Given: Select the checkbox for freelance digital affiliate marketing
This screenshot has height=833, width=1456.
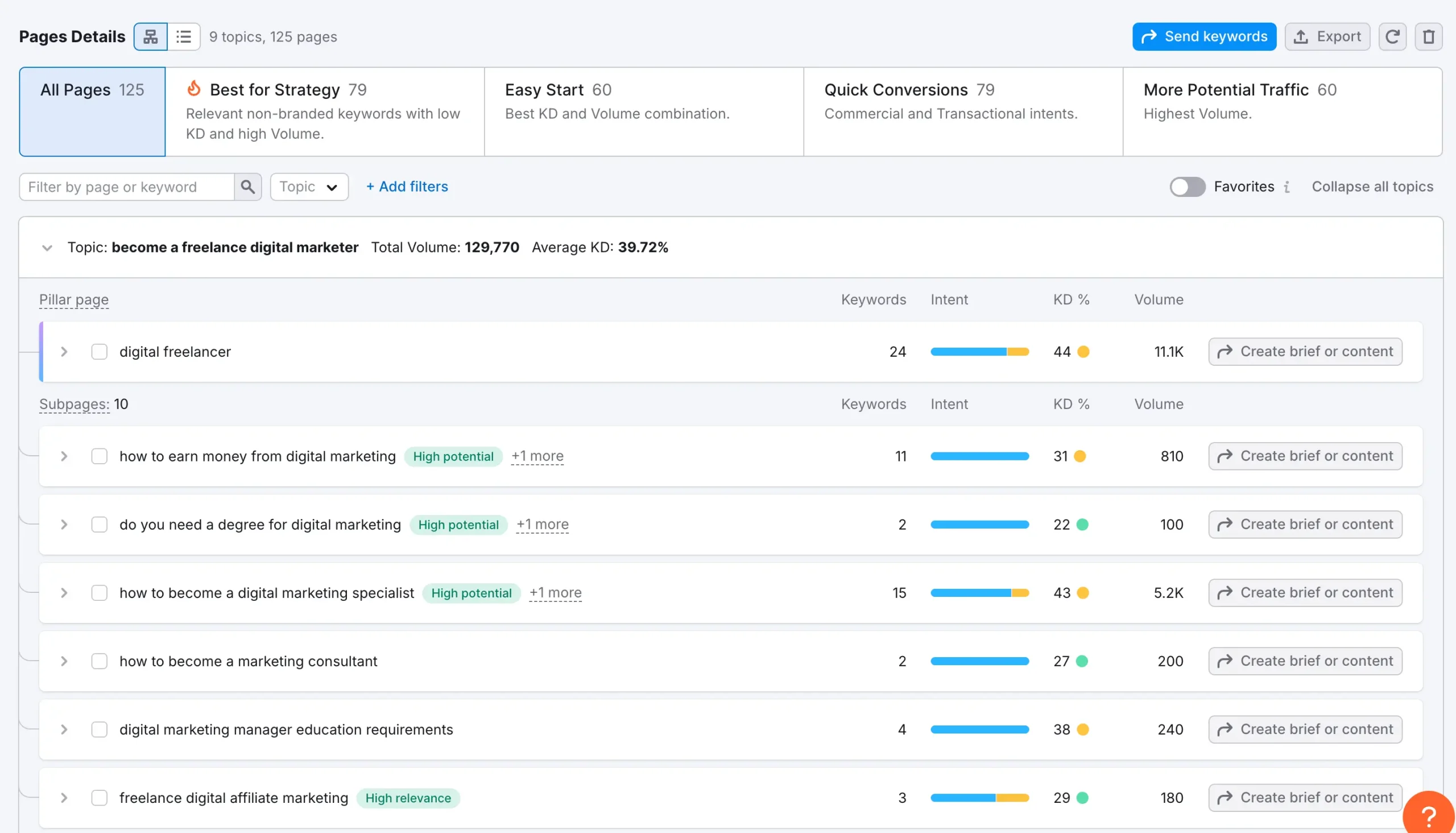Looking at the screenshot, I should 100,798.
